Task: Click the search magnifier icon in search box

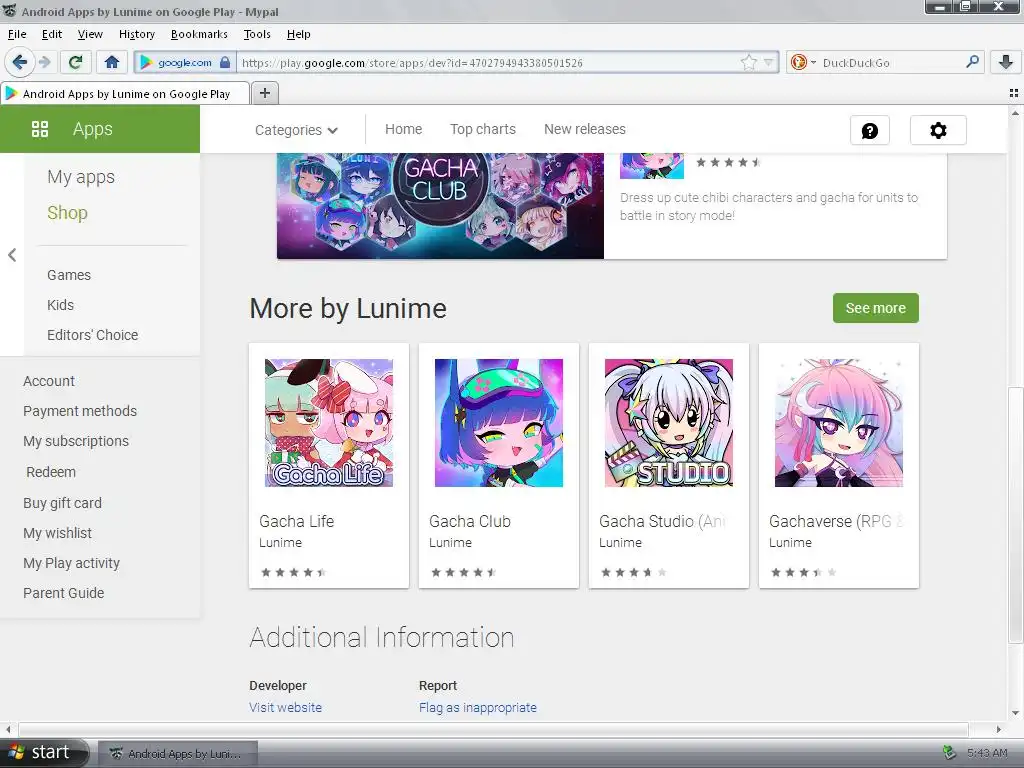Action: click(972, 62)
